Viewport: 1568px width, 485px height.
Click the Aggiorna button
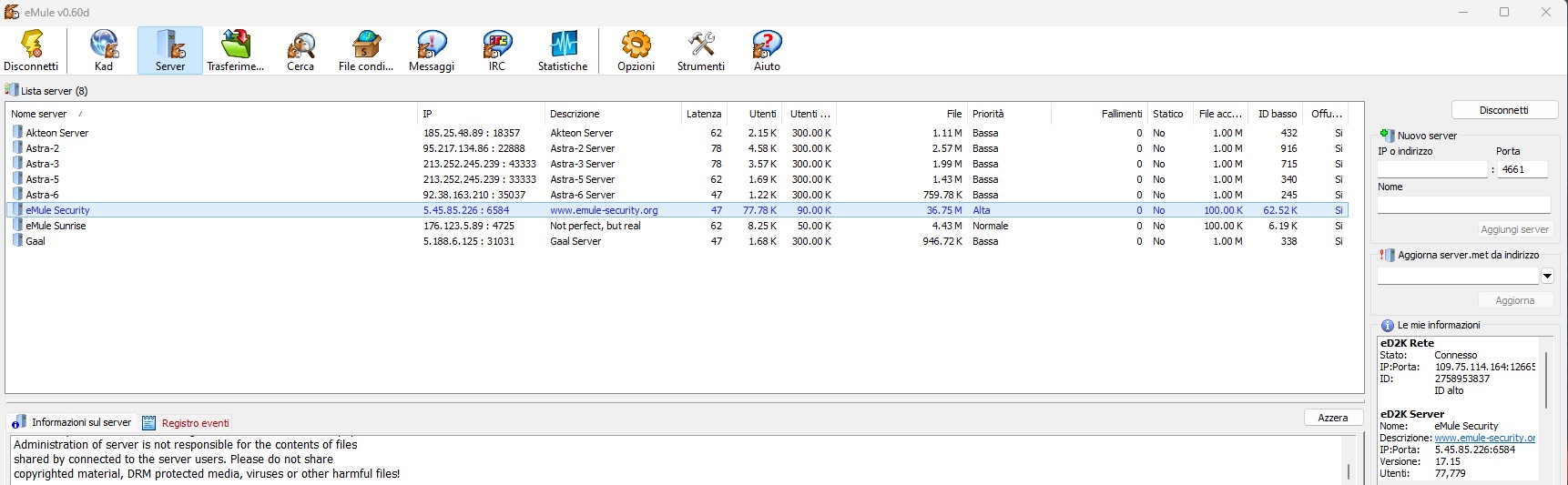(x=1514, y=300)
